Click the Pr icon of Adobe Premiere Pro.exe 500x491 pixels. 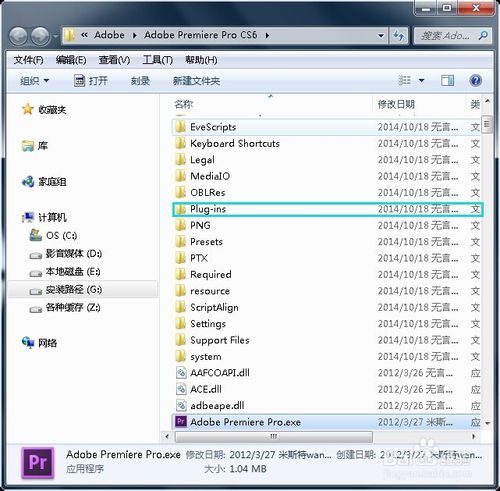(x=181, y=422)
